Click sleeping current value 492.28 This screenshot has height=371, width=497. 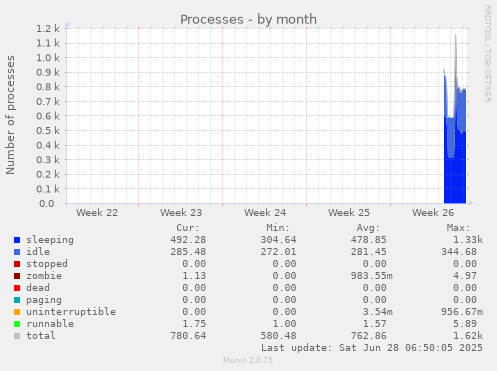click(x=188, y=240)
